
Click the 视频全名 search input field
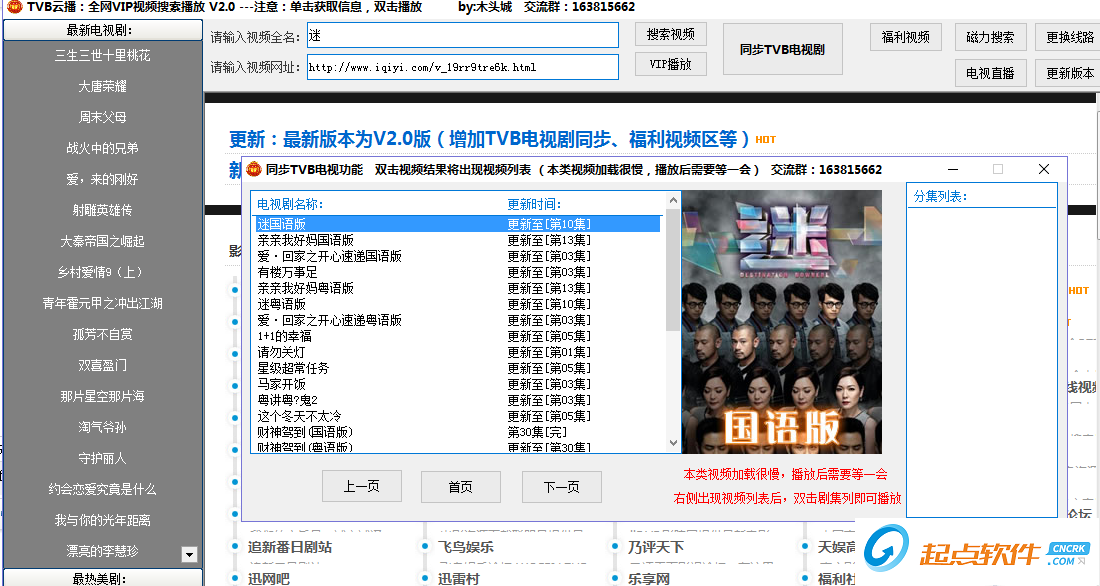(462, 35)
